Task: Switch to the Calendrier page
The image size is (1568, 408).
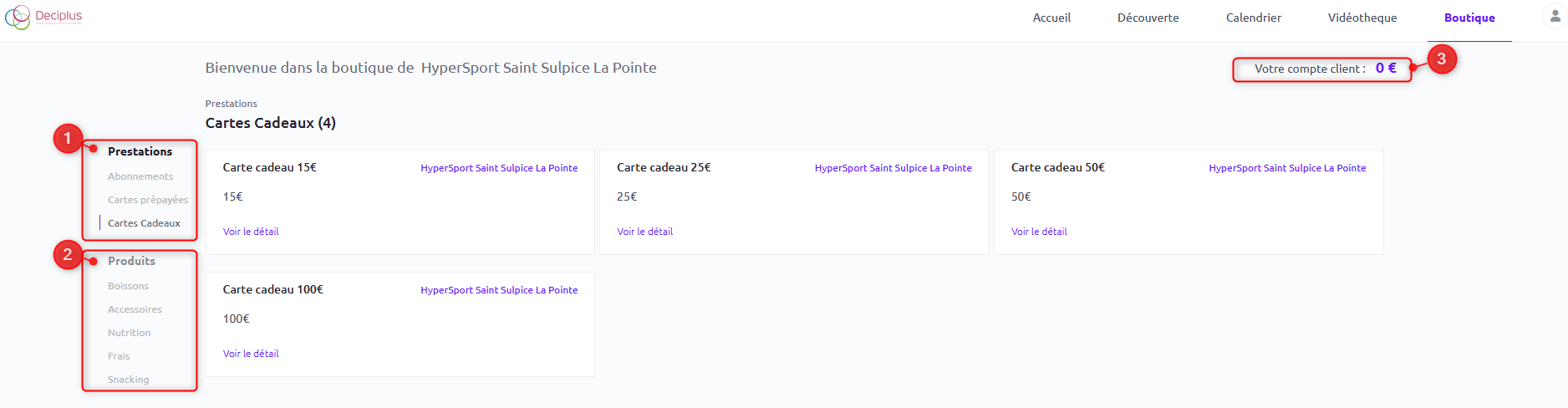Action: (1253, 18)
